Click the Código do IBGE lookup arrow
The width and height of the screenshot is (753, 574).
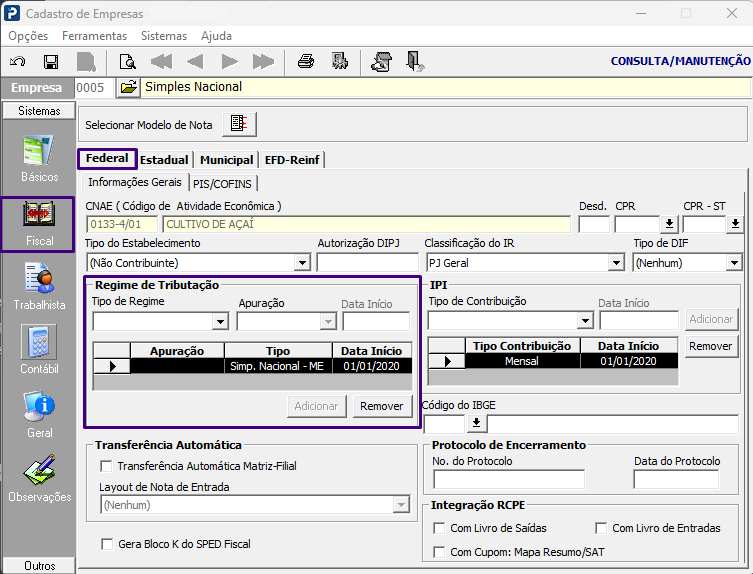pos(476,423)
